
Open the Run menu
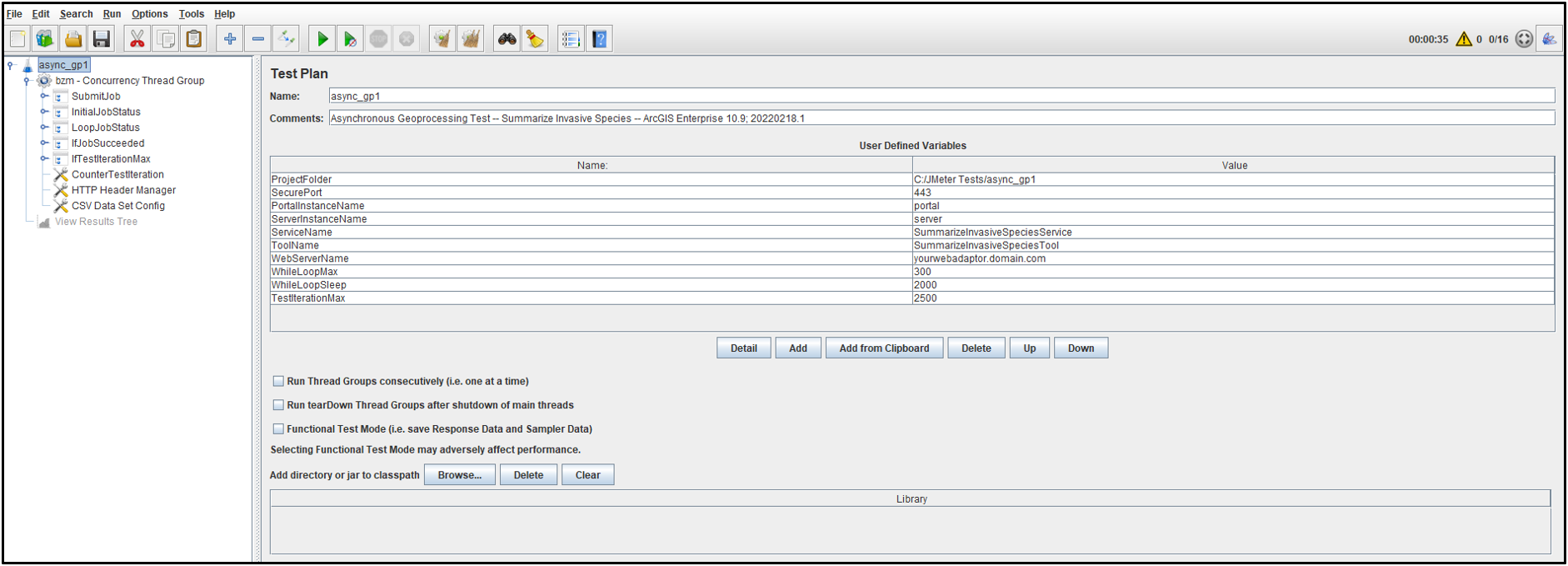coord(112,14)
